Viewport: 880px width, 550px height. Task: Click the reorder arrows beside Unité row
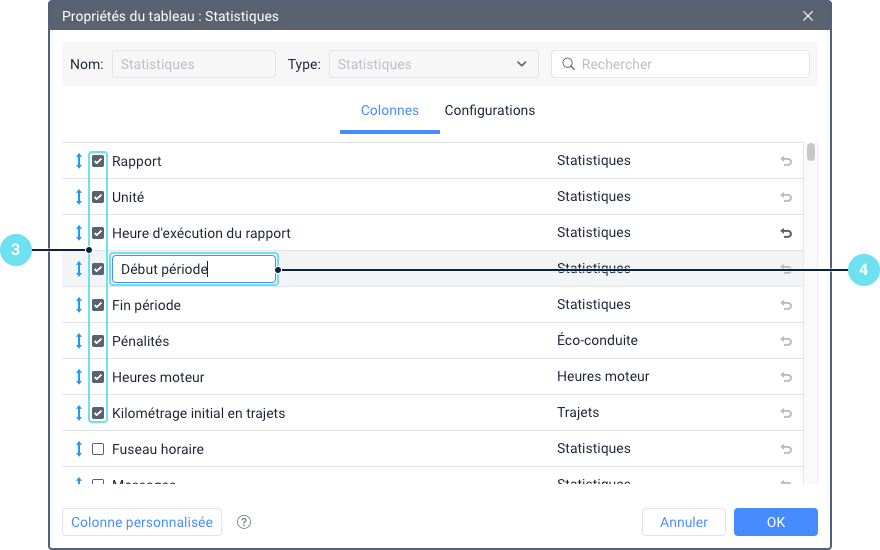click(78, 197)
